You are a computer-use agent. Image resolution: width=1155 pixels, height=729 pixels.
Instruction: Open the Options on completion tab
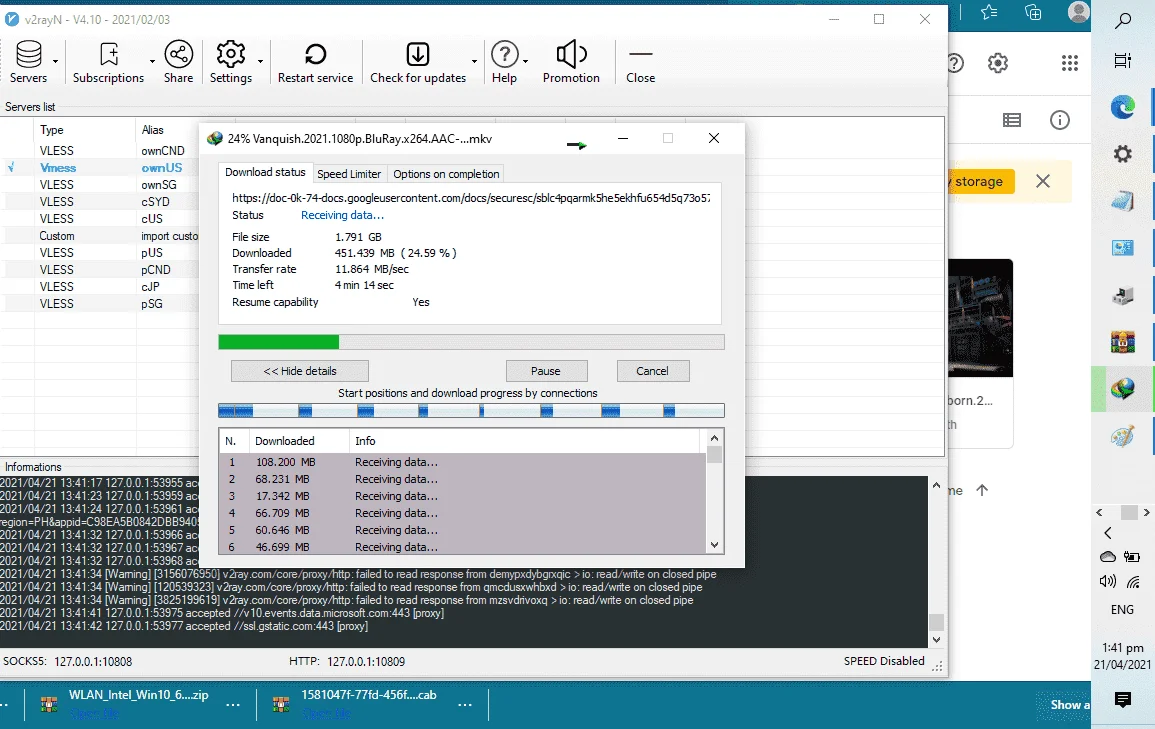click(x=446, y=174)
